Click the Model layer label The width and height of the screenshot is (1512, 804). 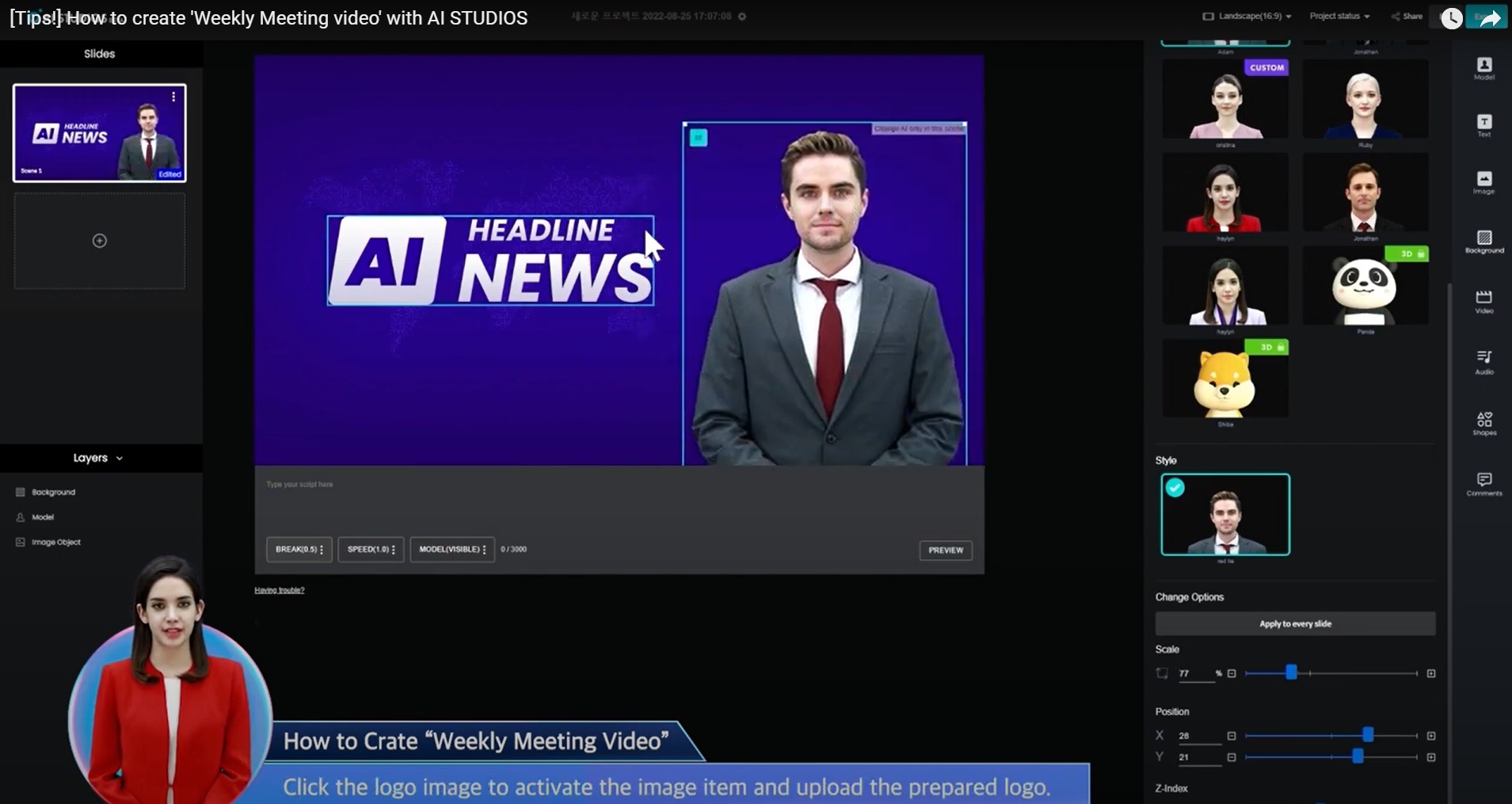click(43, 517)
